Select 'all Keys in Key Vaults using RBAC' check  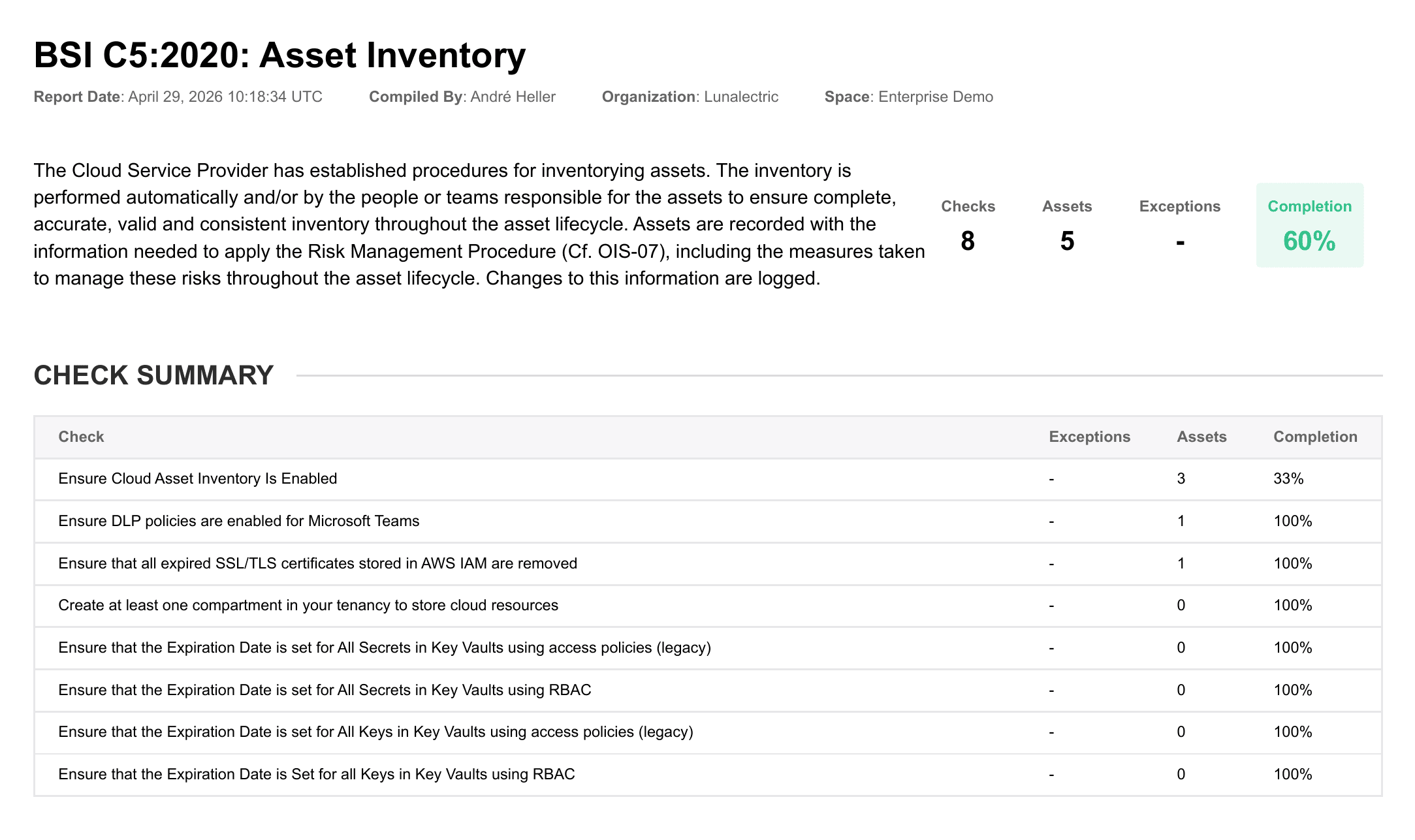click(x=708, y=775)
